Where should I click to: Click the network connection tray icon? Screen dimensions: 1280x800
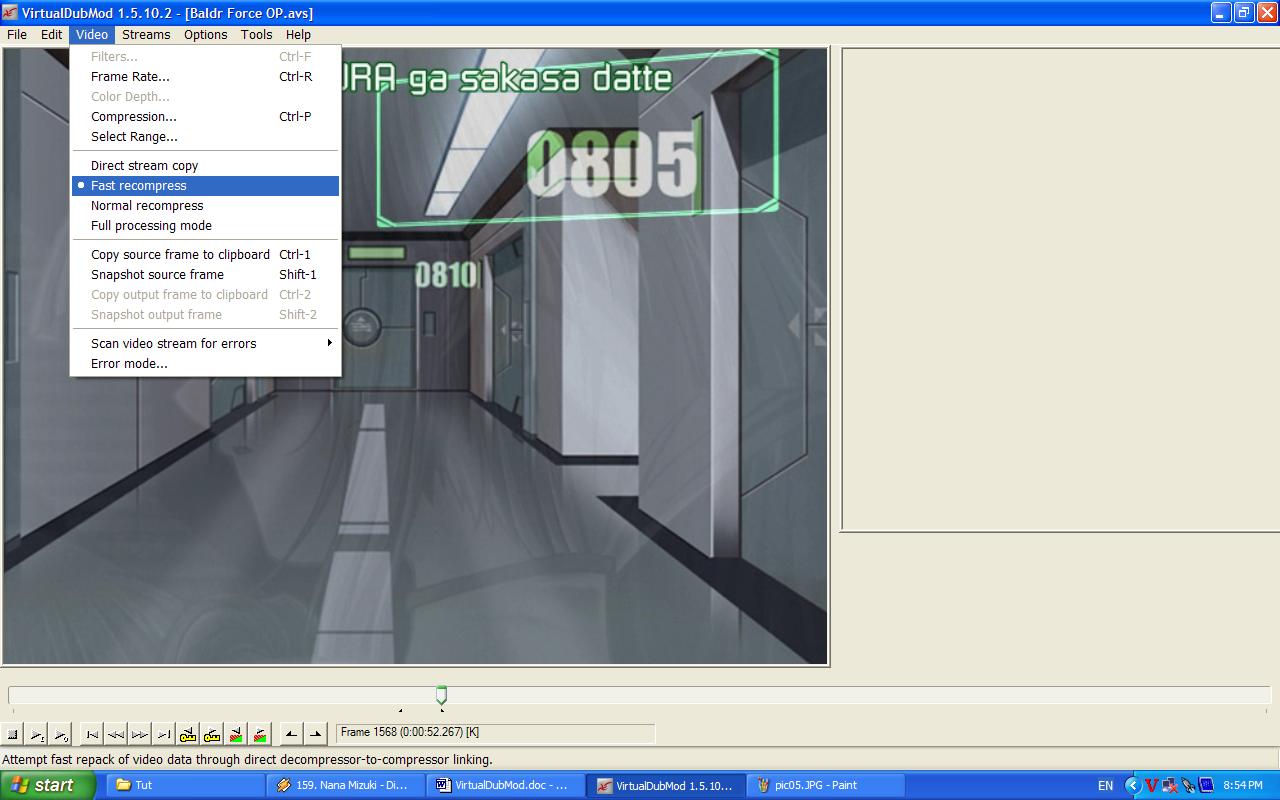coord(1170,785)
